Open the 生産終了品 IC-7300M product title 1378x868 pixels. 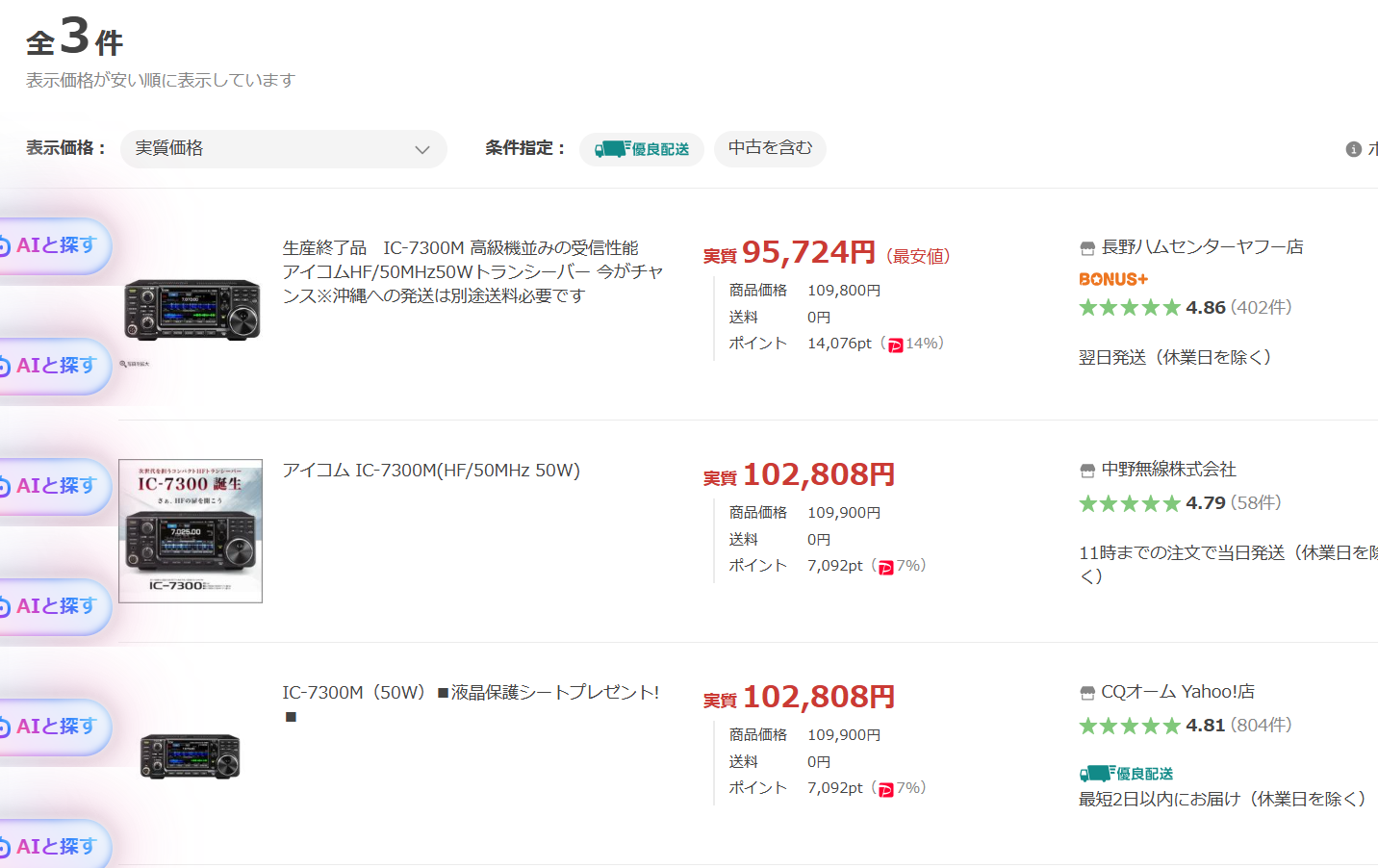pos(472,271)
